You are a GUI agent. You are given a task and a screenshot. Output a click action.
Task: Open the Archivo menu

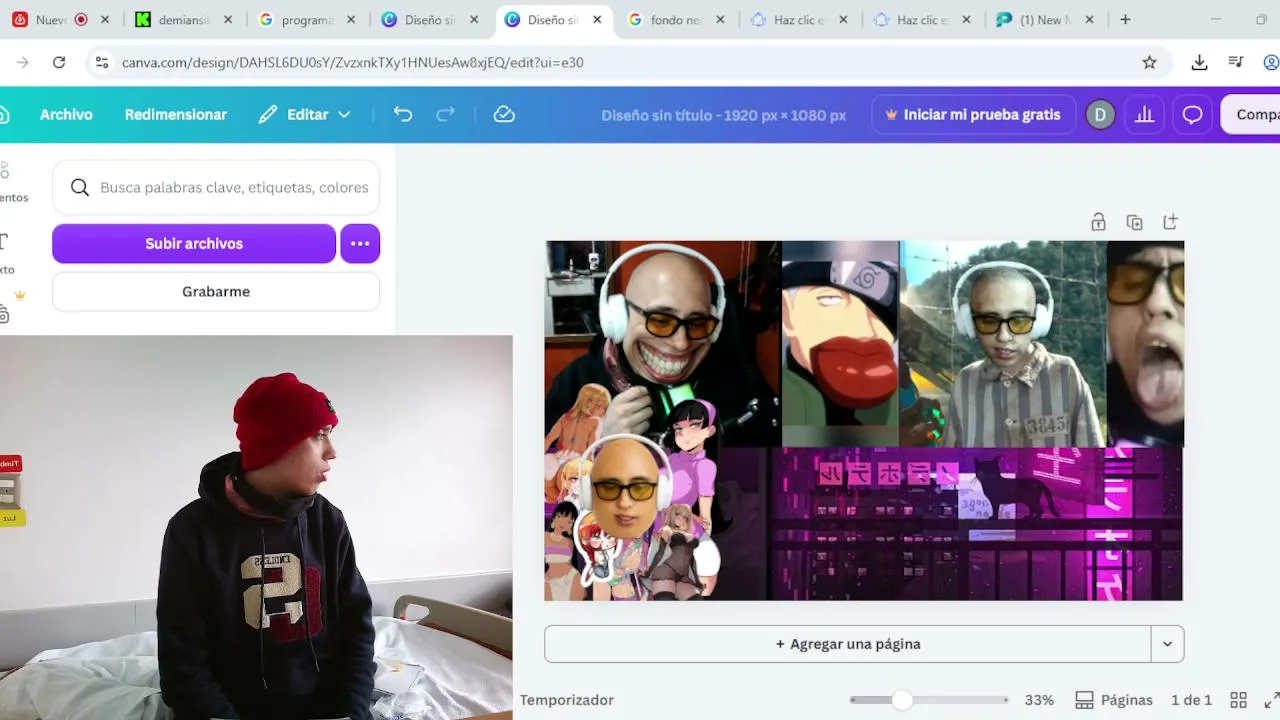tap(66, 115)
